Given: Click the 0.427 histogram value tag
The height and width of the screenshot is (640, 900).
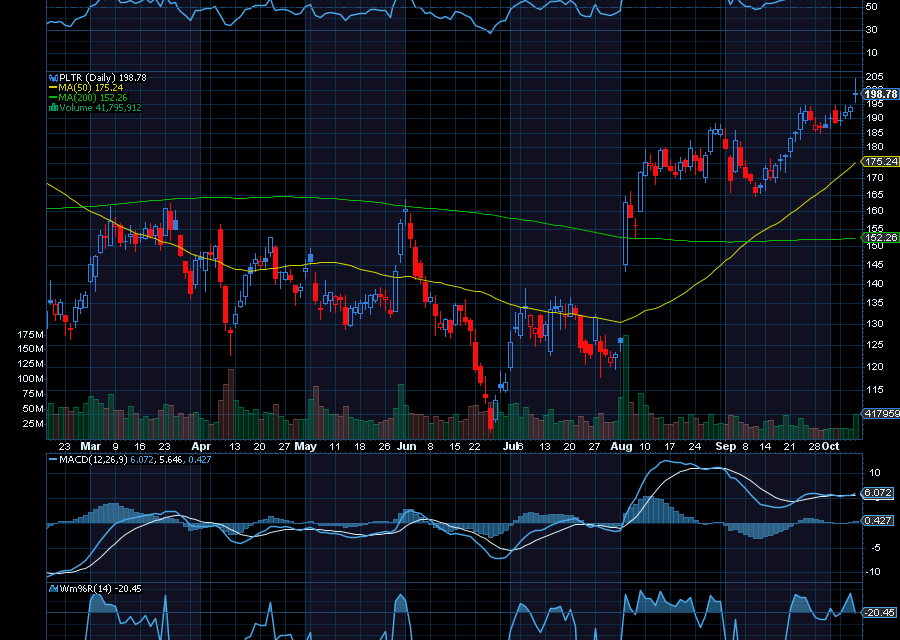Looking at the screenshot, I should click(x=878, y=521).
